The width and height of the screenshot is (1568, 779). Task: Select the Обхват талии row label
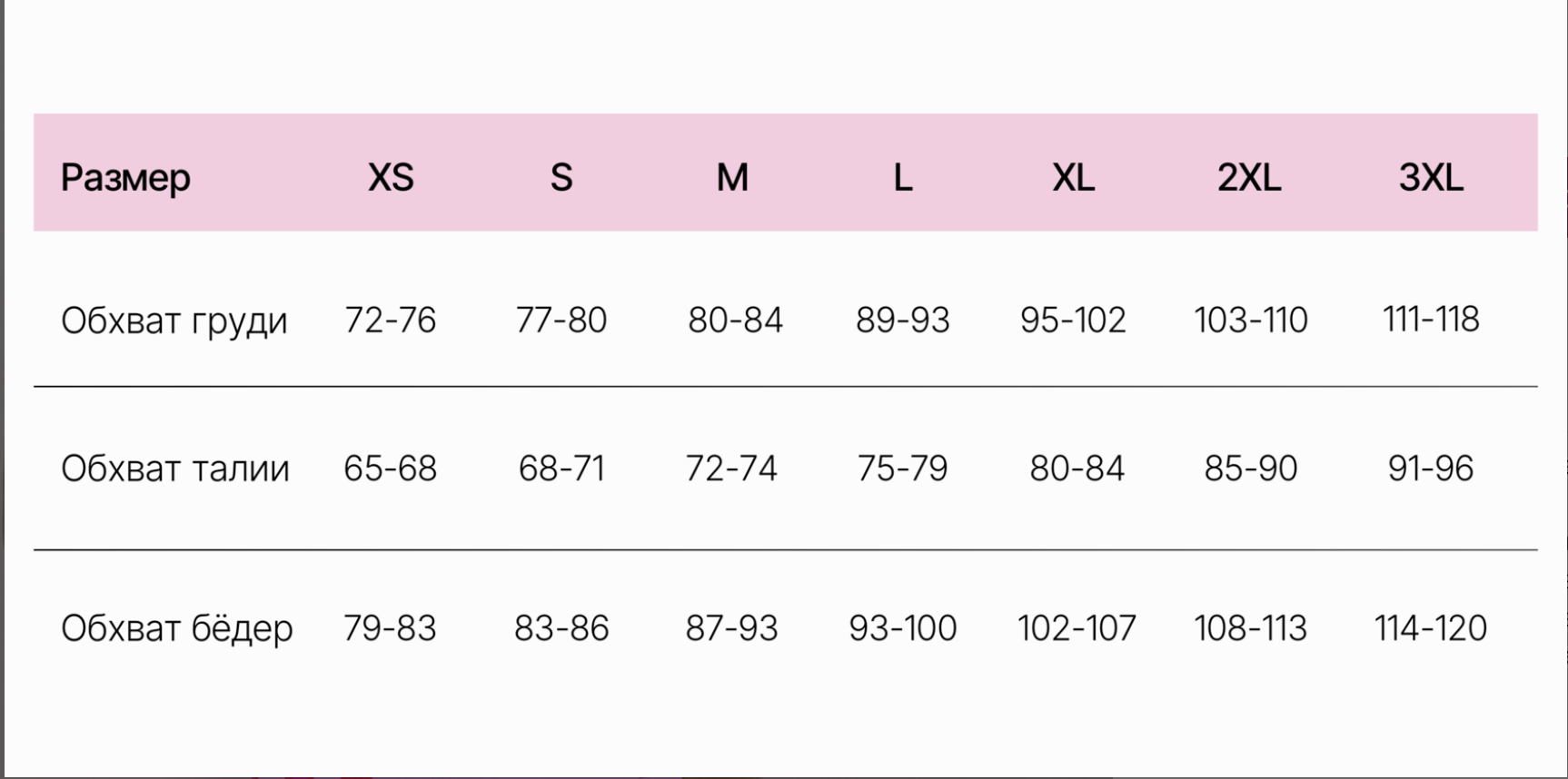pyautogui.click(x=174, y=468)
